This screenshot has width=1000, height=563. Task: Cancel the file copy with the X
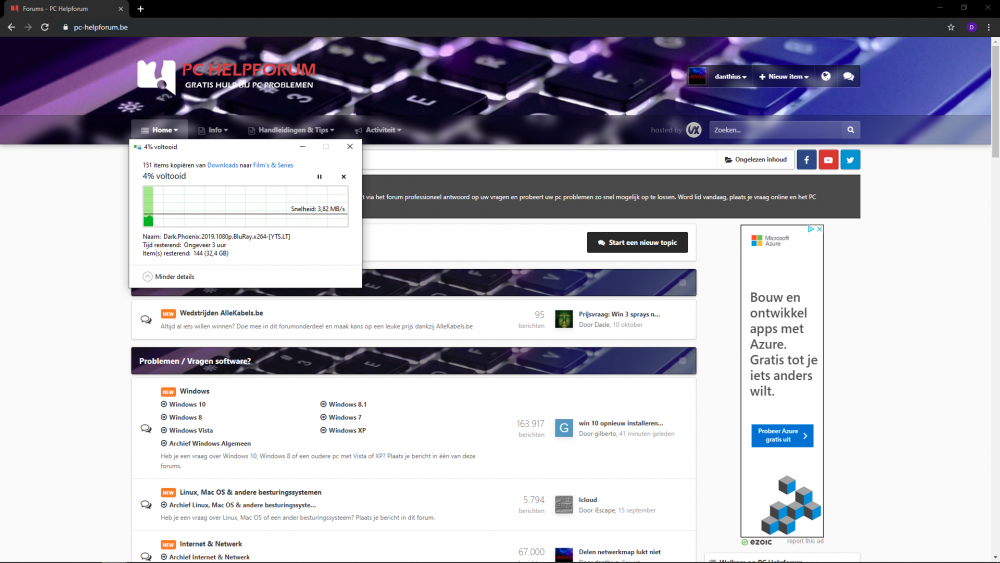pos(344,177)
